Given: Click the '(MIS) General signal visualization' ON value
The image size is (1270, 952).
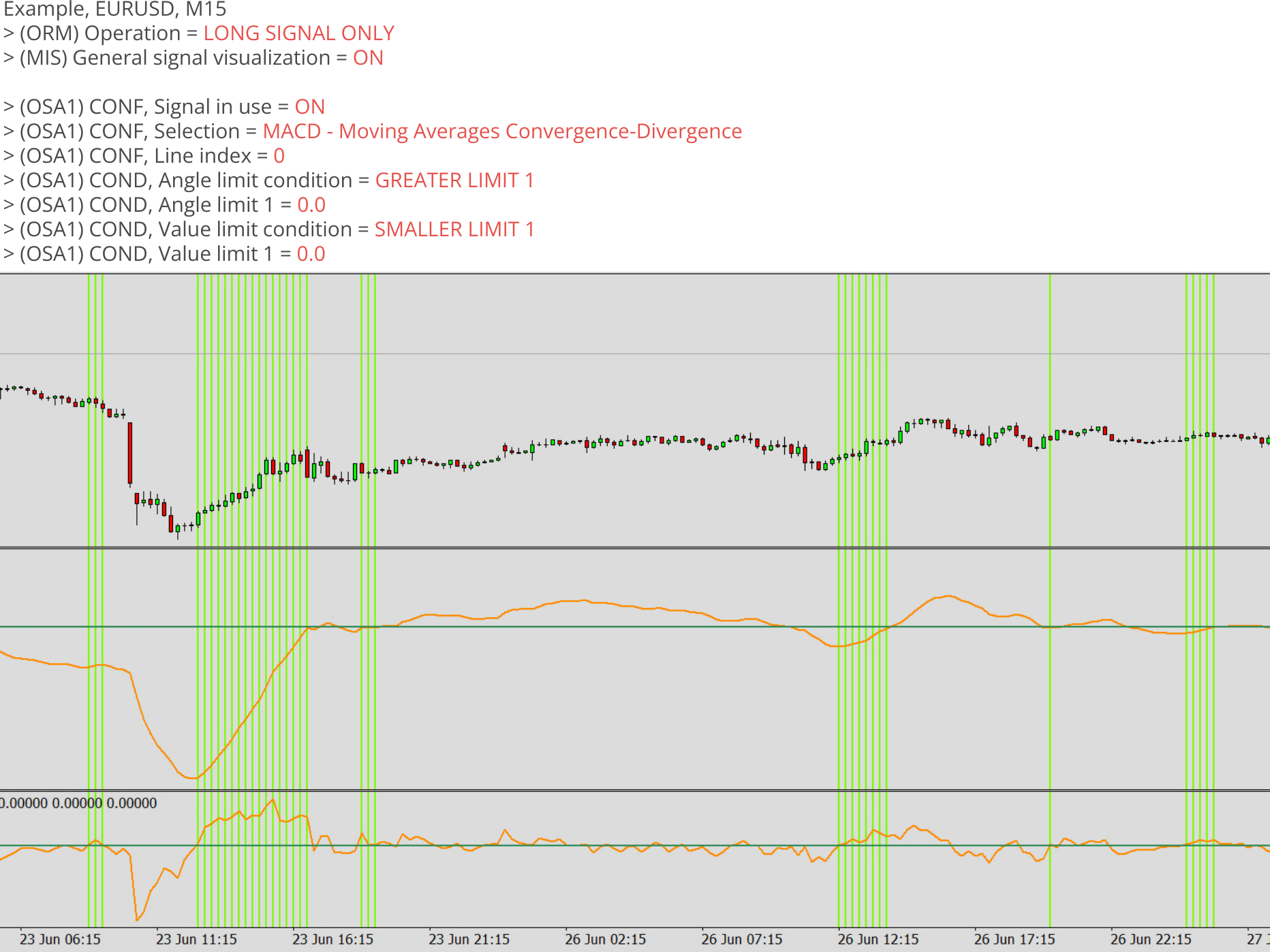Looking at the screenshot, I should coord(368,58).
